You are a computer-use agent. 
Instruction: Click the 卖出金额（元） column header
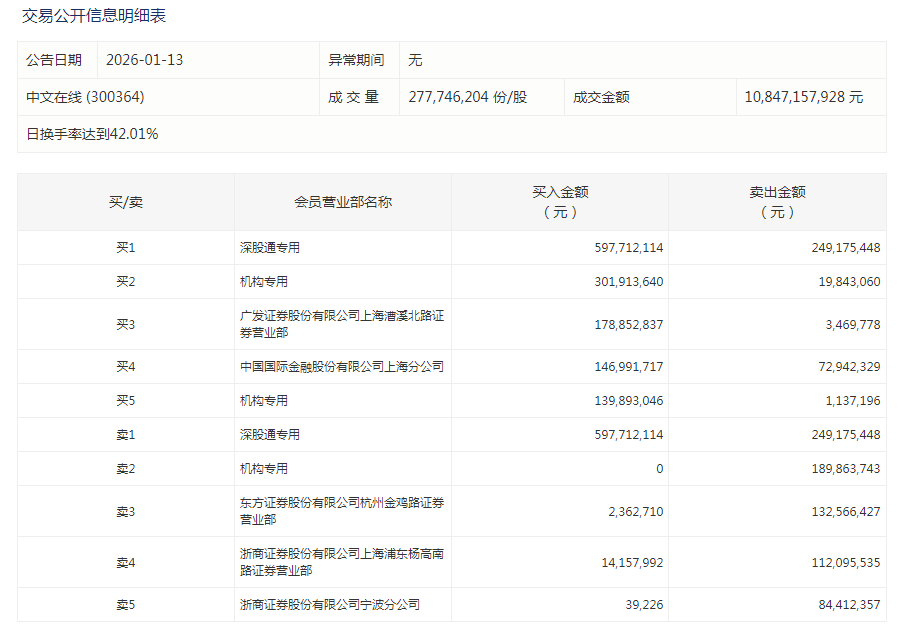tap(777, 202)
